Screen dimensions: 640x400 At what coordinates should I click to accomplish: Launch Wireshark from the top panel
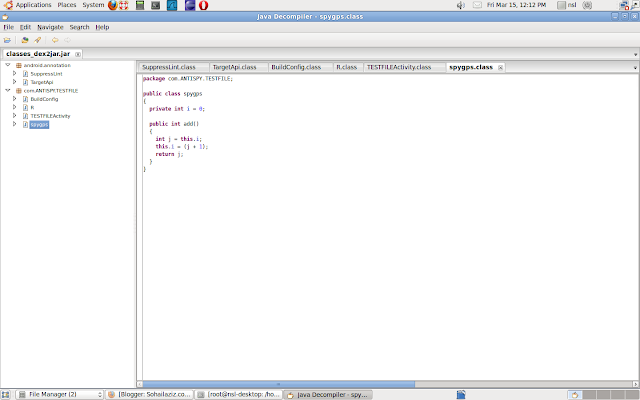coord(172,5)
